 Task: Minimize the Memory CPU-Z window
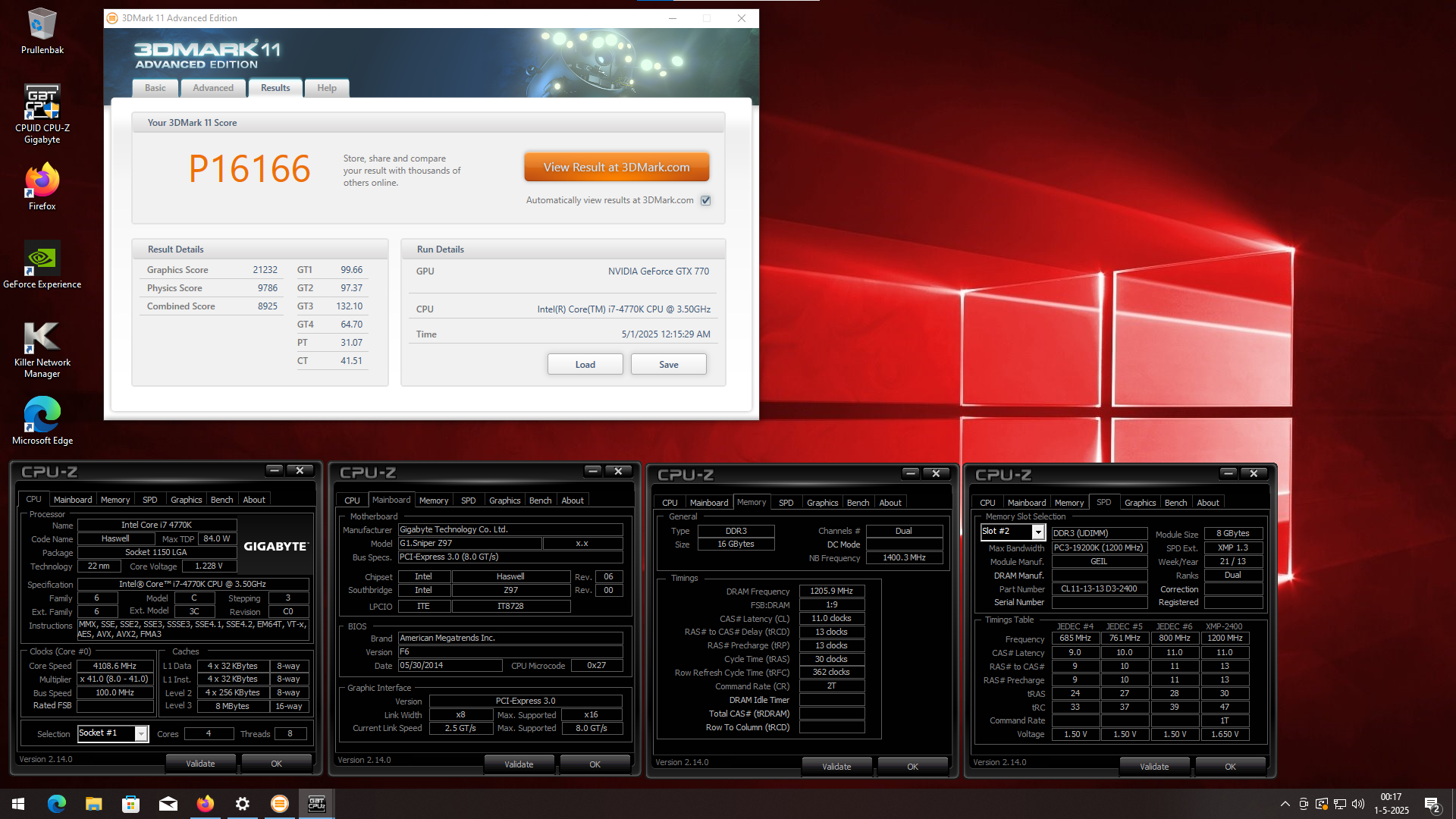coord(910,473)
